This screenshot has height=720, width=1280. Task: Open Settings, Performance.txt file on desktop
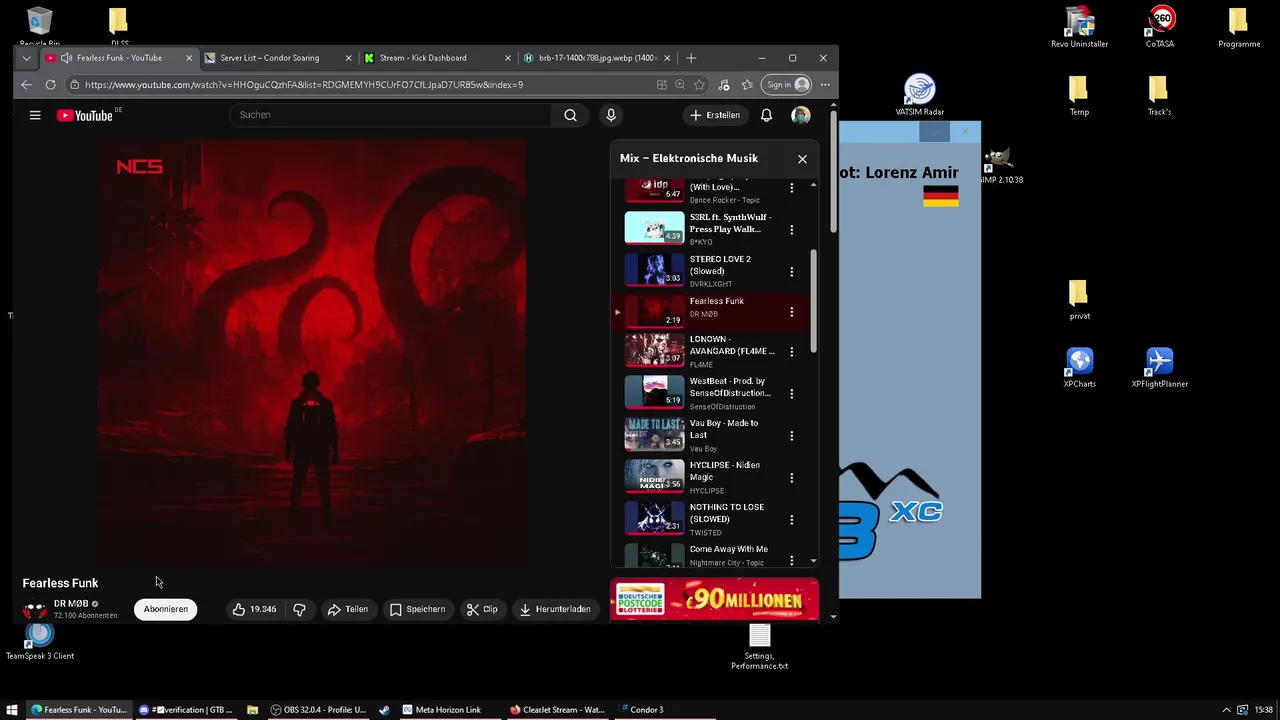pos(759,647)
